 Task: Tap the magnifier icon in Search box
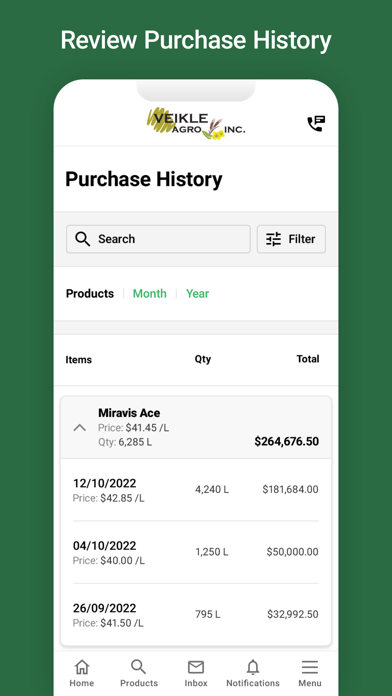tap(83, 239)
